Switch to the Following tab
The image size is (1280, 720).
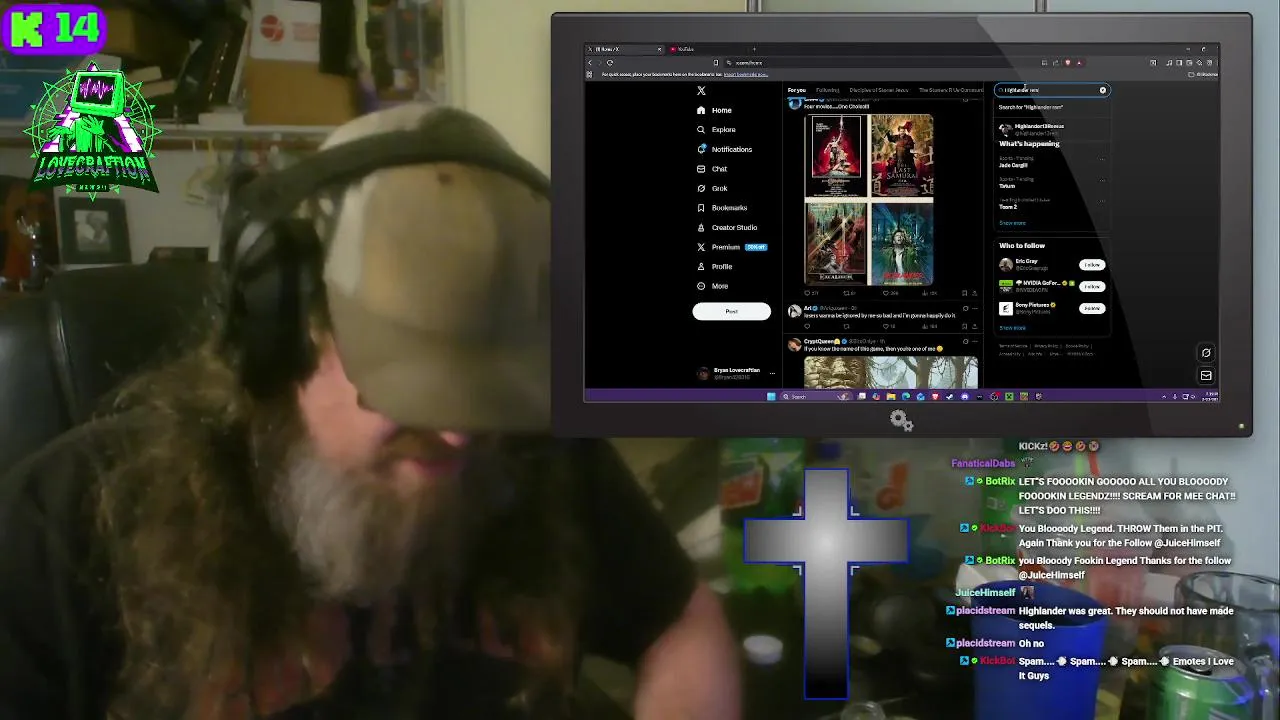coord(828,90)
